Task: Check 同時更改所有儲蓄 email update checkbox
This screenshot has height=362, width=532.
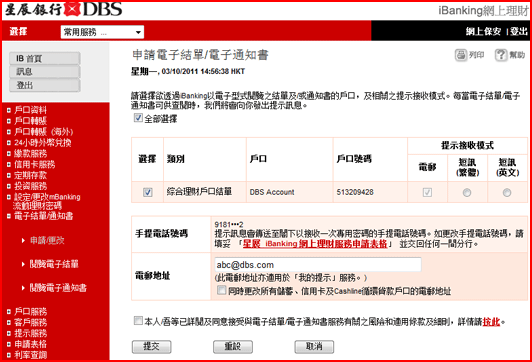Action: 222,290
